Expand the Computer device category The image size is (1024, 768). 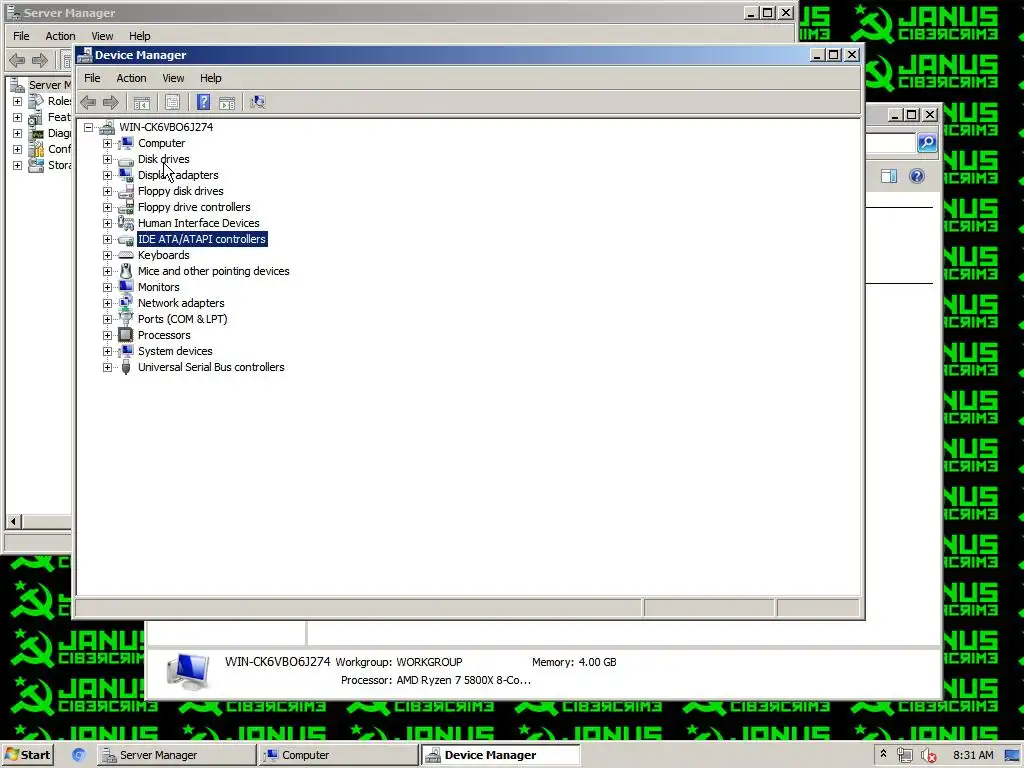107,143
